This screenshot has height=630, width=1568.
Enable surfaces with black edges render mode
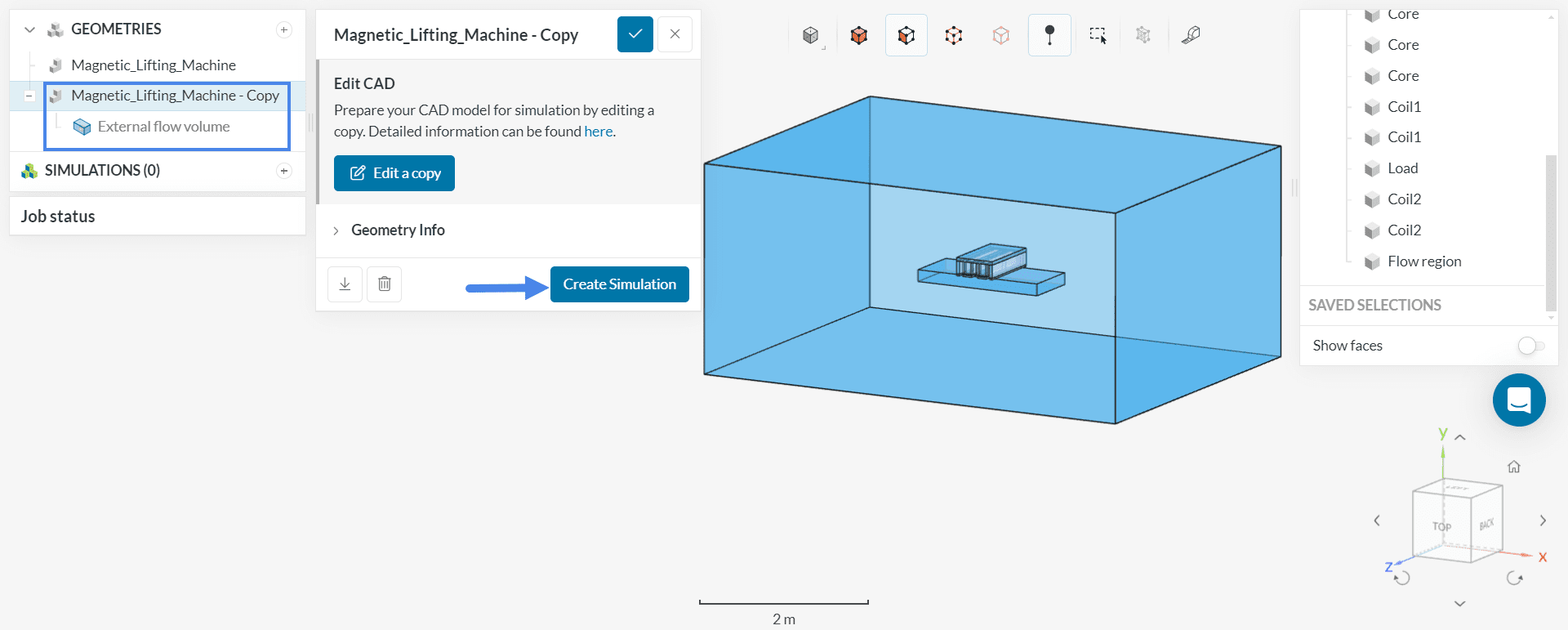point(906,35)
